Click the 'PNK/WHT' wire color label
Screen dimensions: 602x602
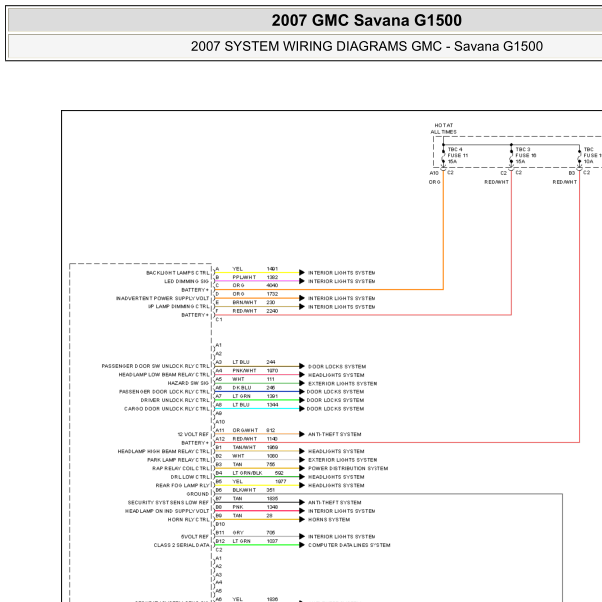244,370
